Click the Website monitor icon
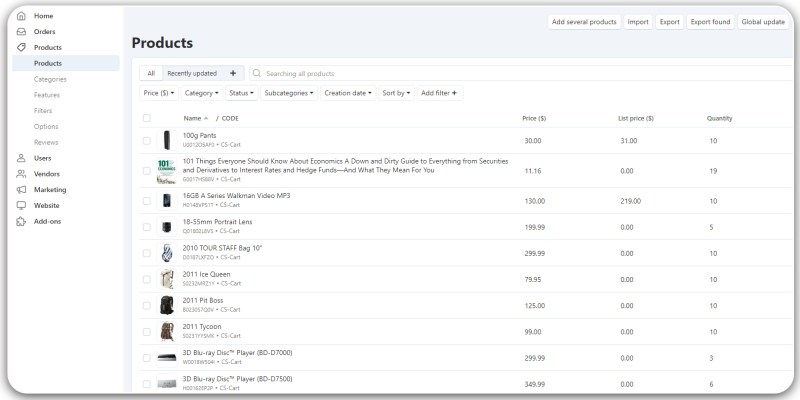 pos(22,205)
